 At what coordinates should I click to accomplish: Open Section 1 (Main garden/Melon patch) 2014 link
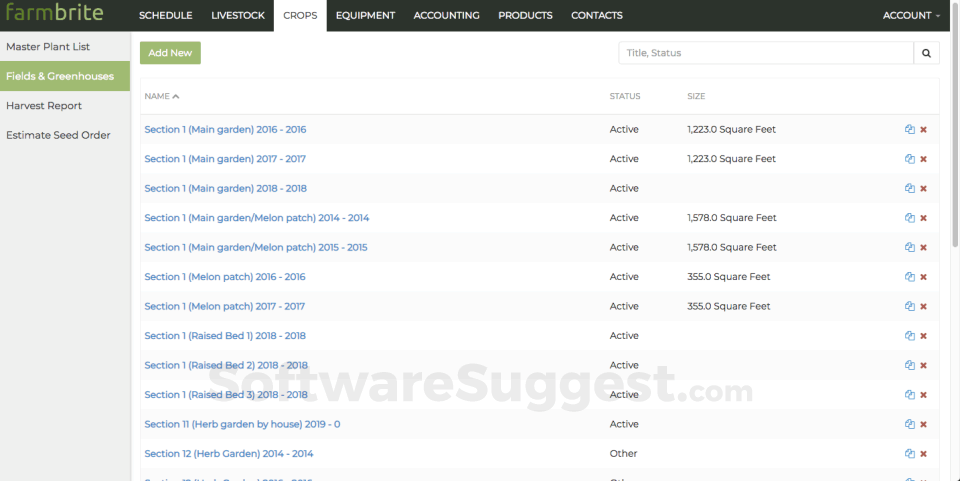click(x=257, y=218)
